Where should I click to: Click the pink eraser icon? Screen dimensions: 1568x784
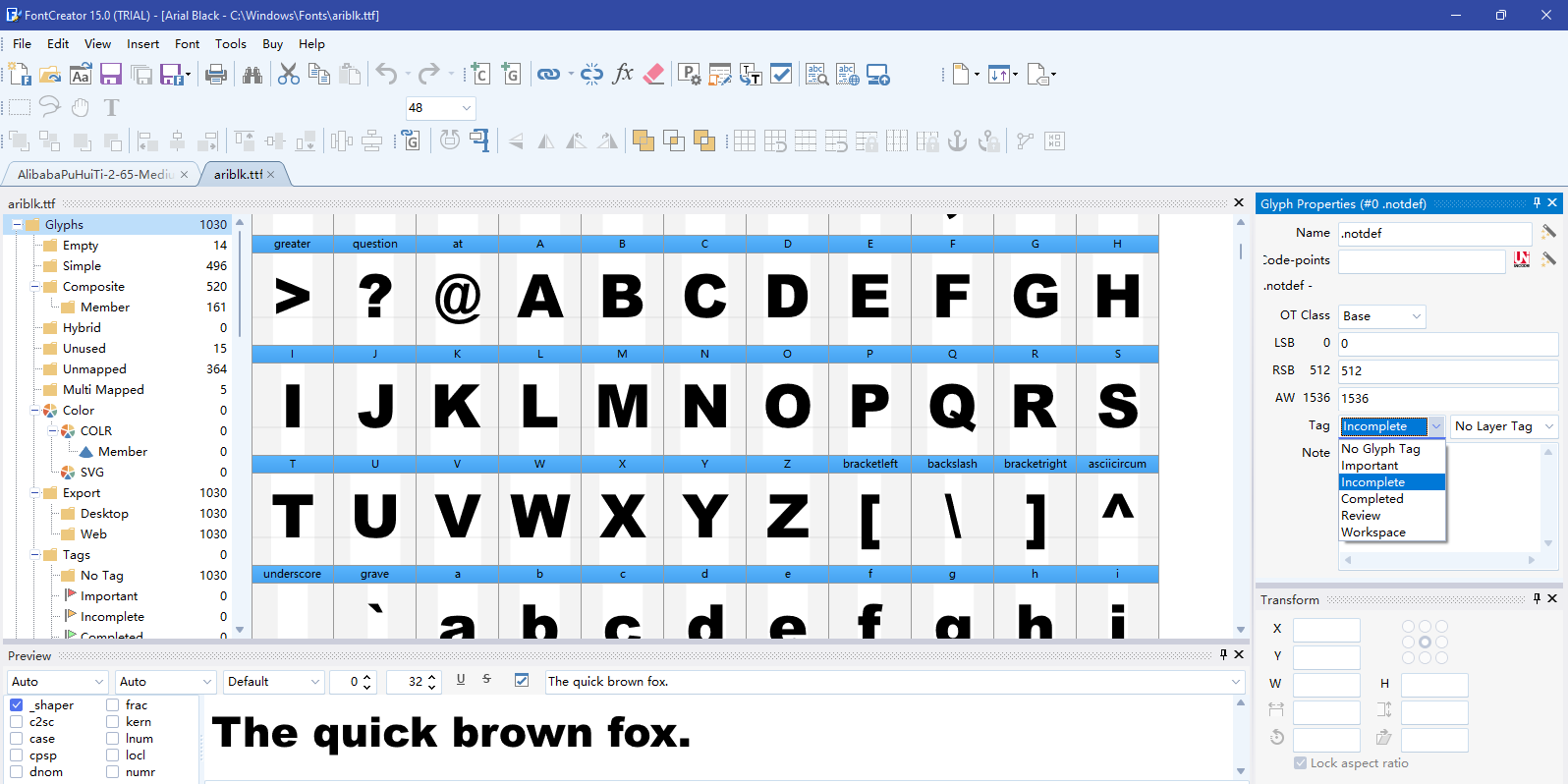pyautogui.click(x=653, y=74)
